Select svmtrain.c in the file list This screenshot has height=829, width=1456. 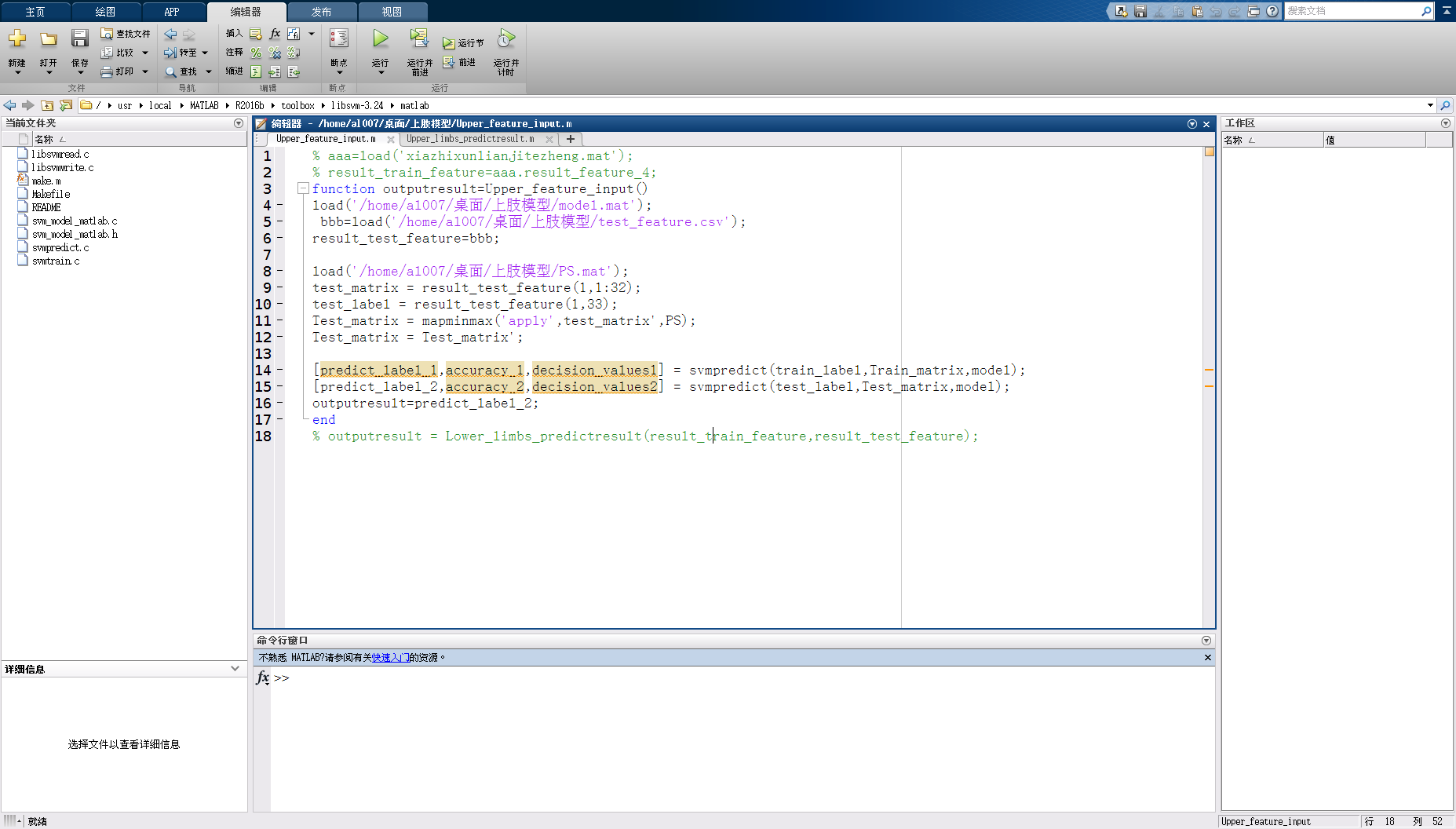pyautogui.click(x=56, y=261)
